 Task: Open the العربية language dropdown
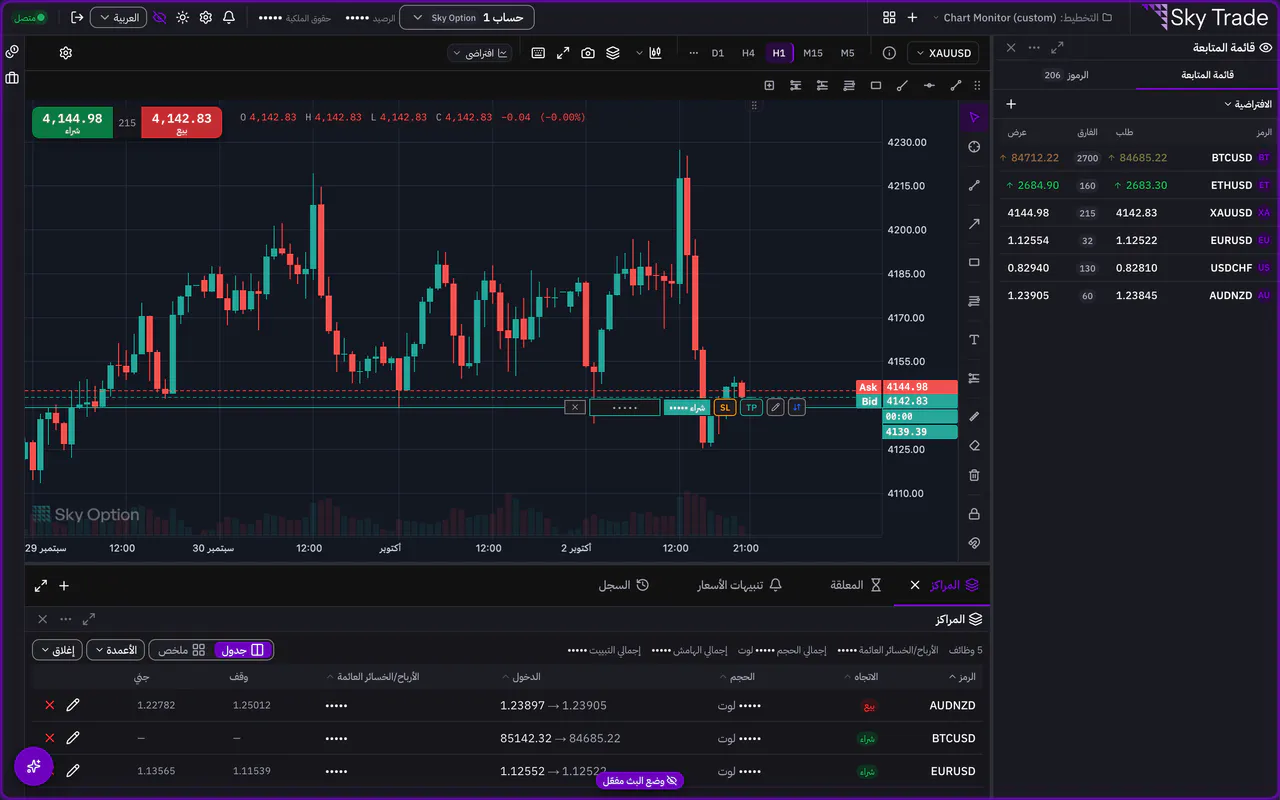119,18
